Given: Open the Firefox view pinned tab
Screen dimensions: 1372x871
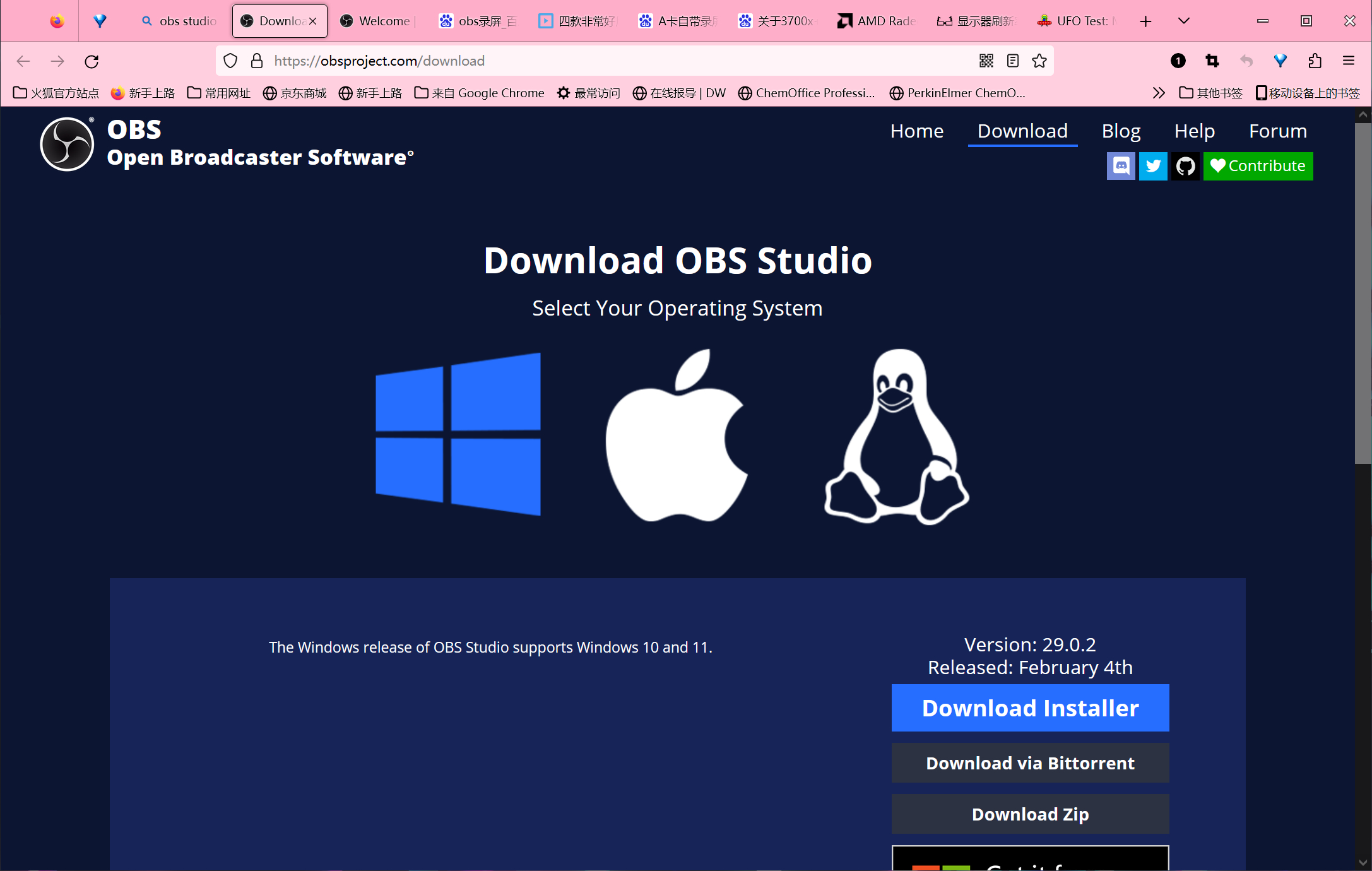Looking at the screenshot, I should (57, 21).
